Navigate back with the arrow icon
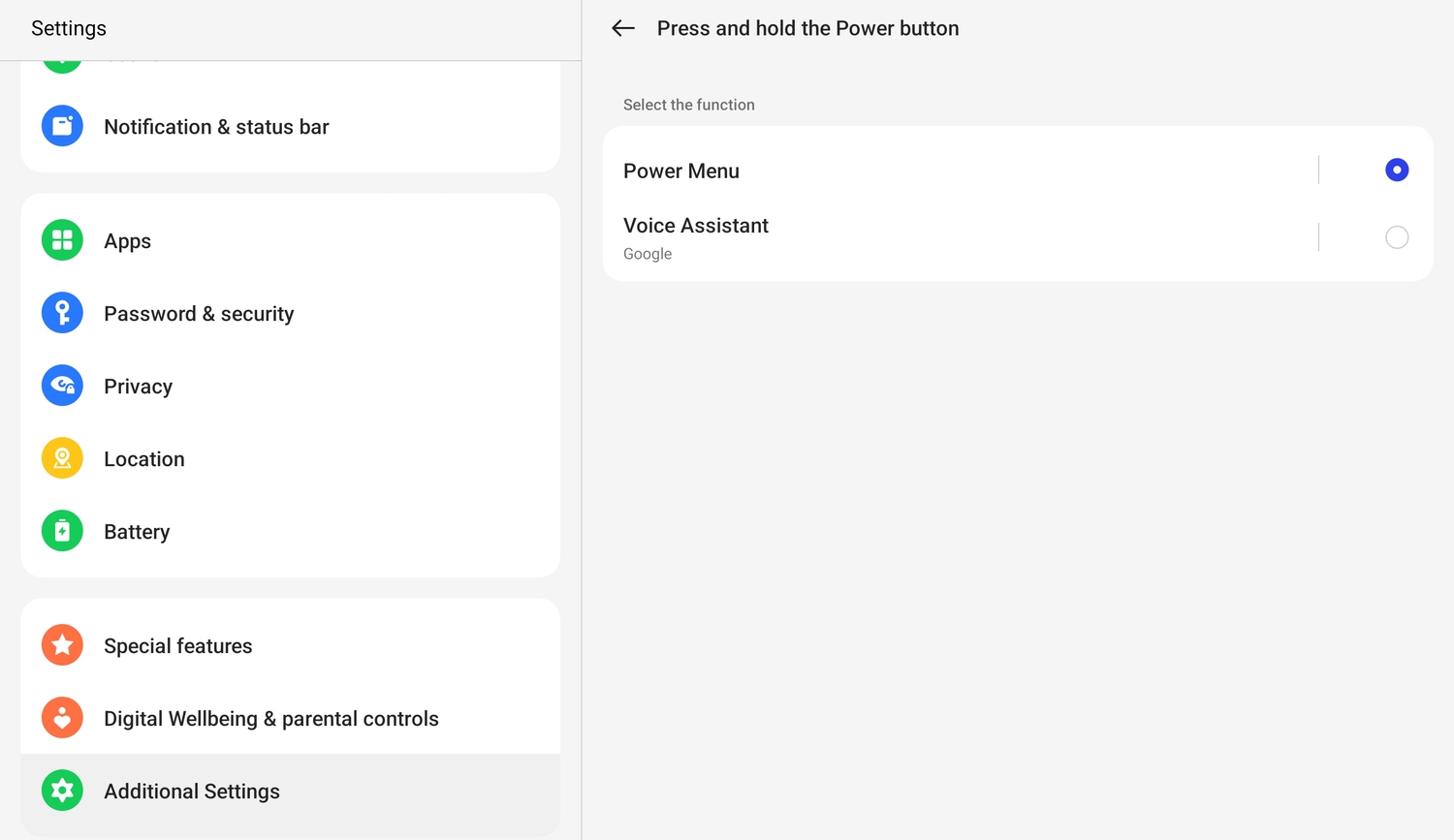Viewport: 1454px width, 840px height. tap(622, 28)
